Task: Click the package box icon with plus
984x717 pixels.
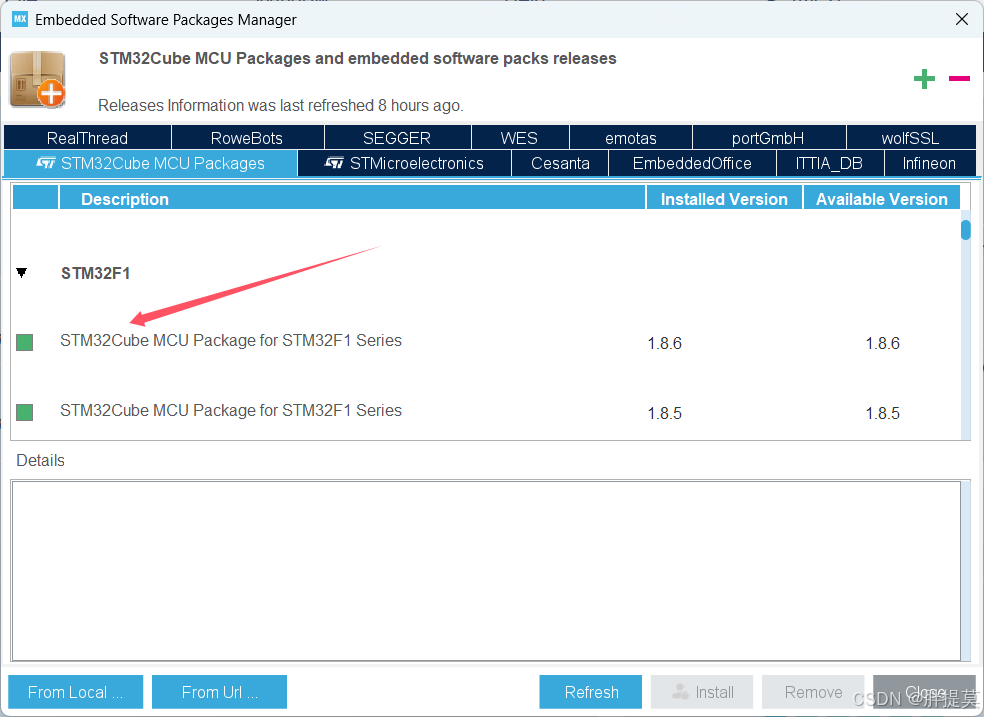Action: (38, 80)
